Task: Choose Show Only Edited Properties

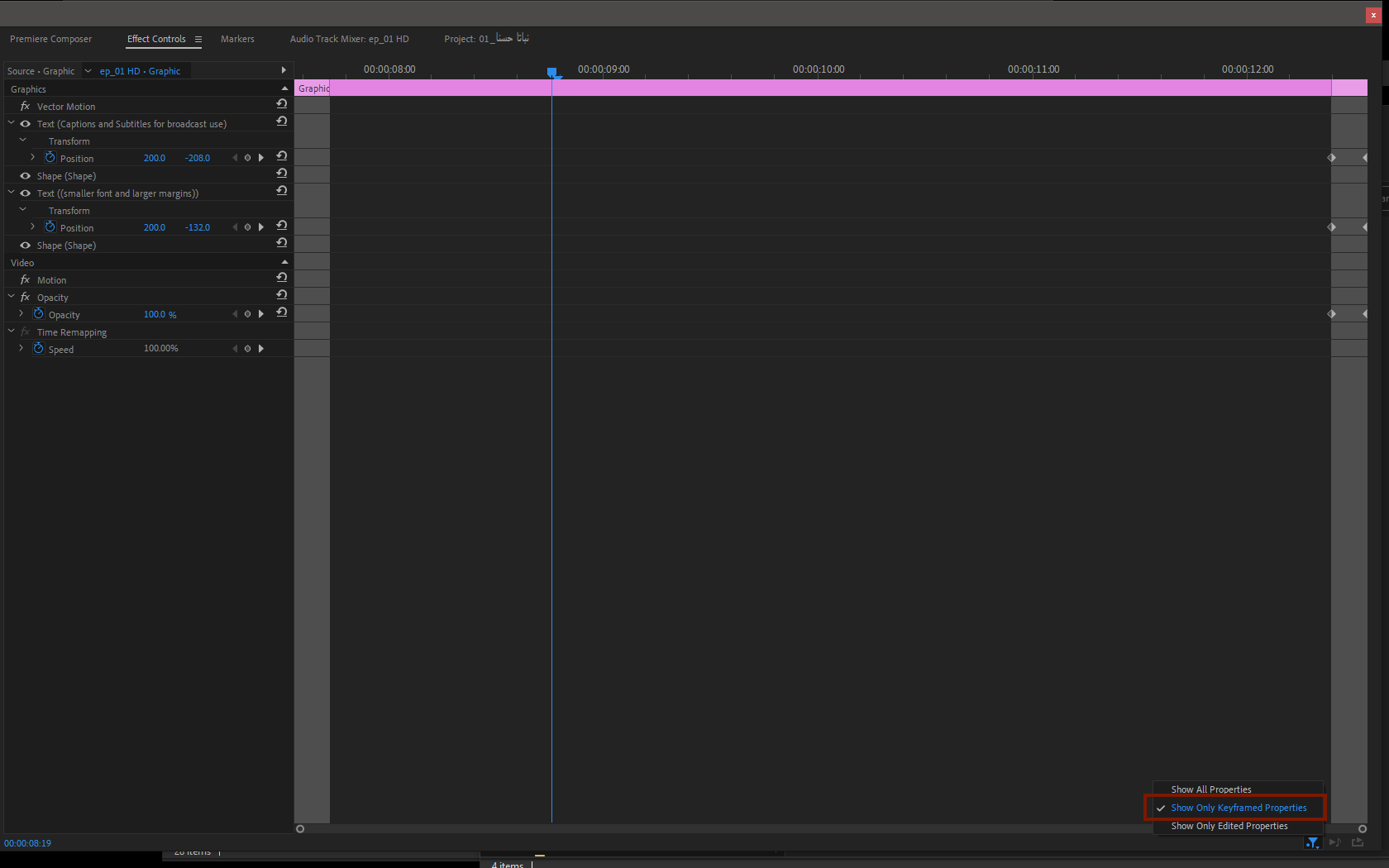Action: (x=1229, y=826)
